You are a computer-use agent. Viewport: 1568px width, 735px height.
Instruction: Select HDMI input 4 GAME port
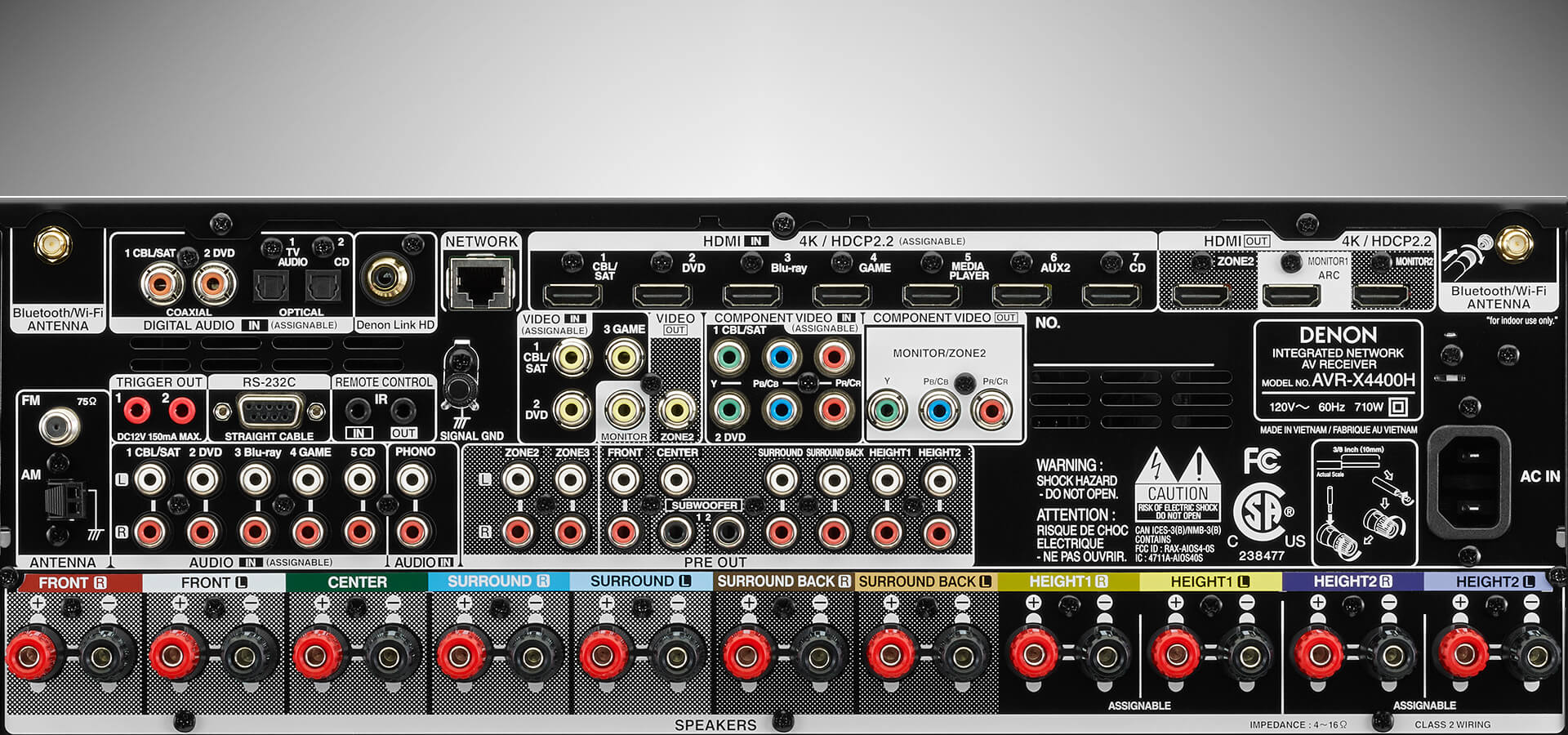[842, 294]
